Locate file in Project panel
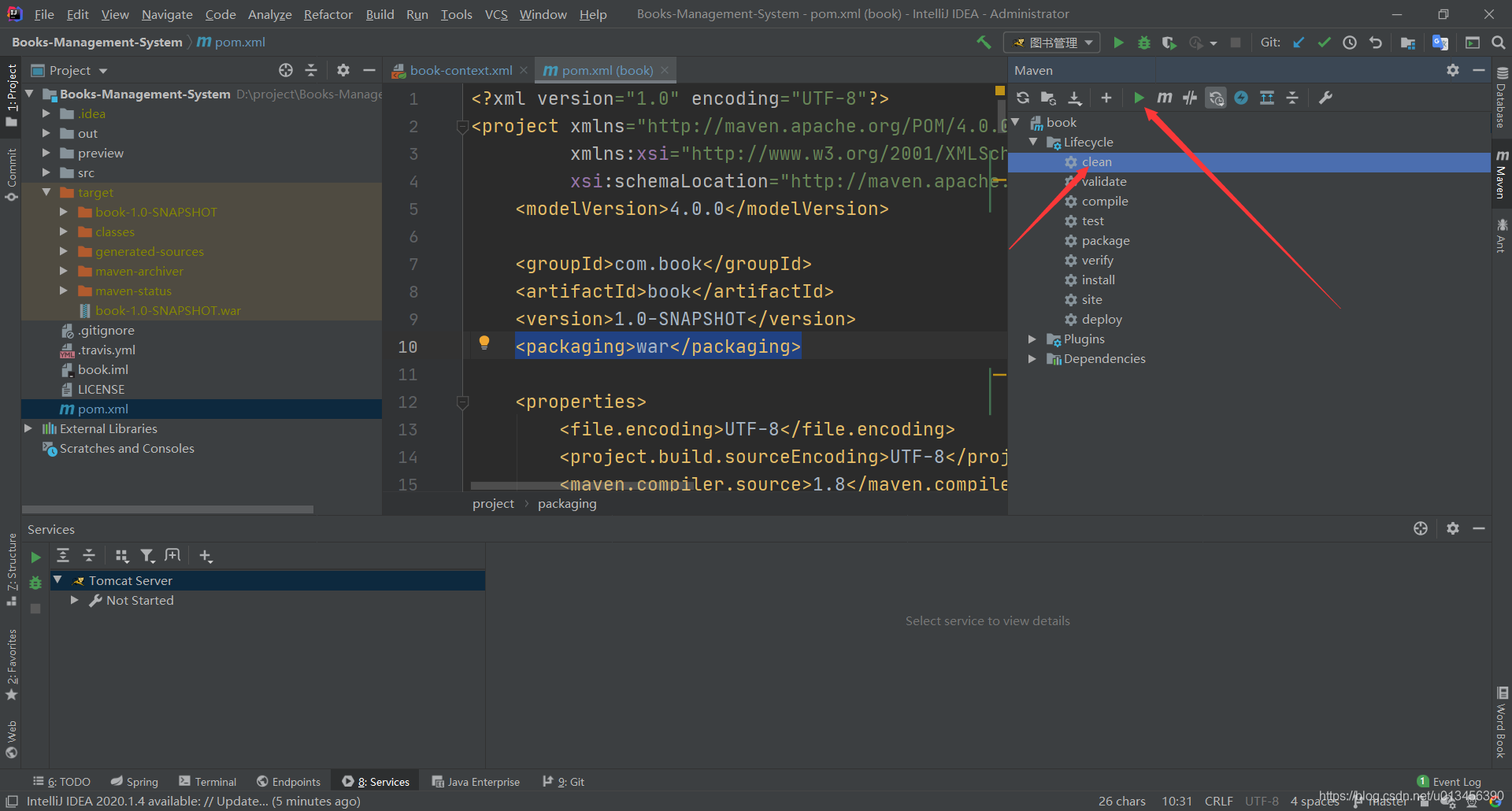Image resolution: width=1512 pixels, height=811 pixels. click(x=286, y=70)
